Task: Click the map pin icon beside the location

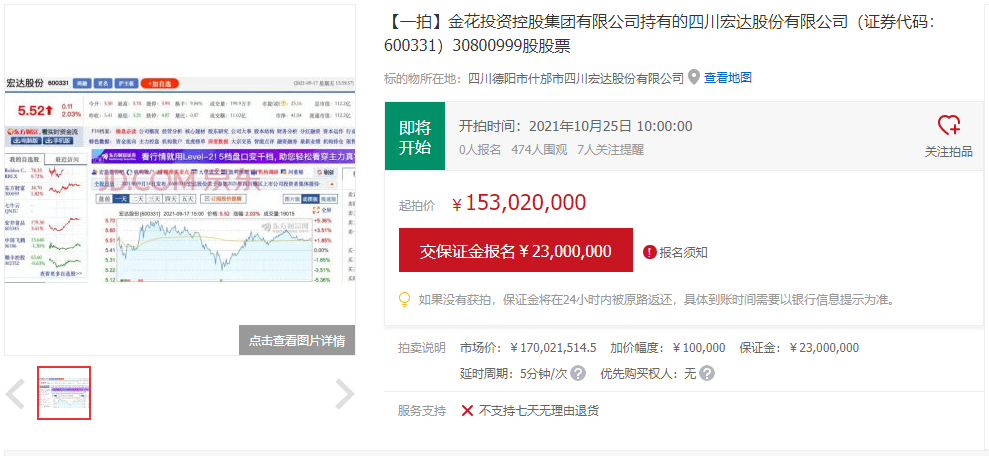Action: [694, 78]
